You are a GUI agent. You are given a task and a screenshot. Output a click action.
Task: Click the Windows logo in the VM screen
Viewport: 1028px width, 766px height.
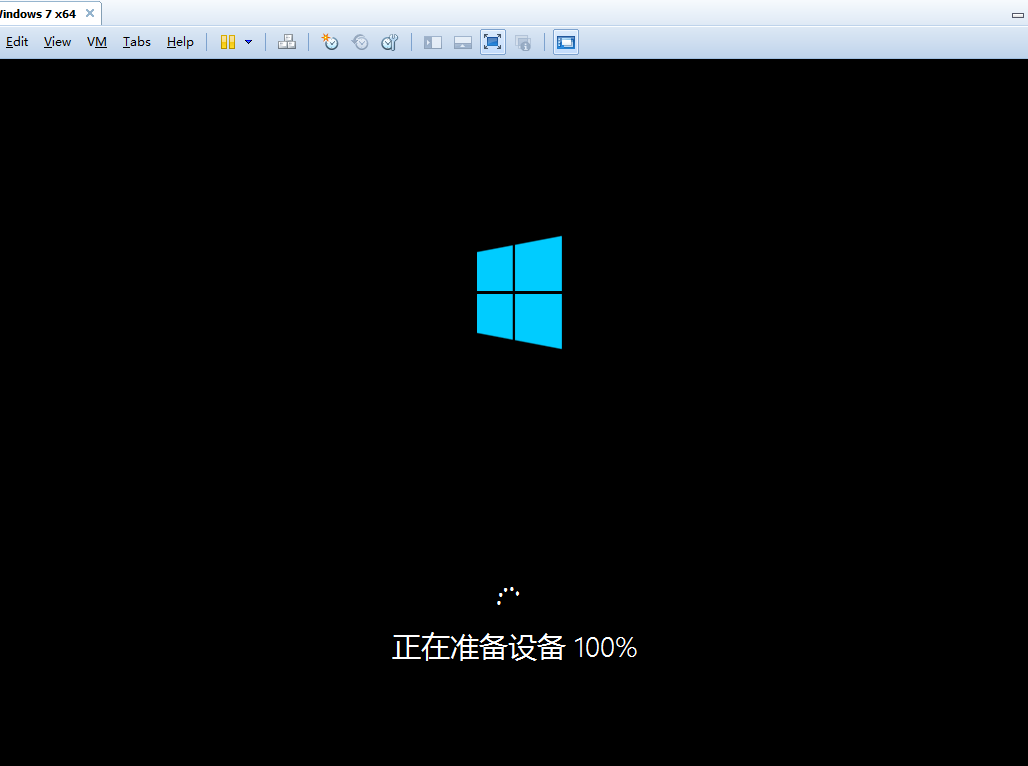519,292
